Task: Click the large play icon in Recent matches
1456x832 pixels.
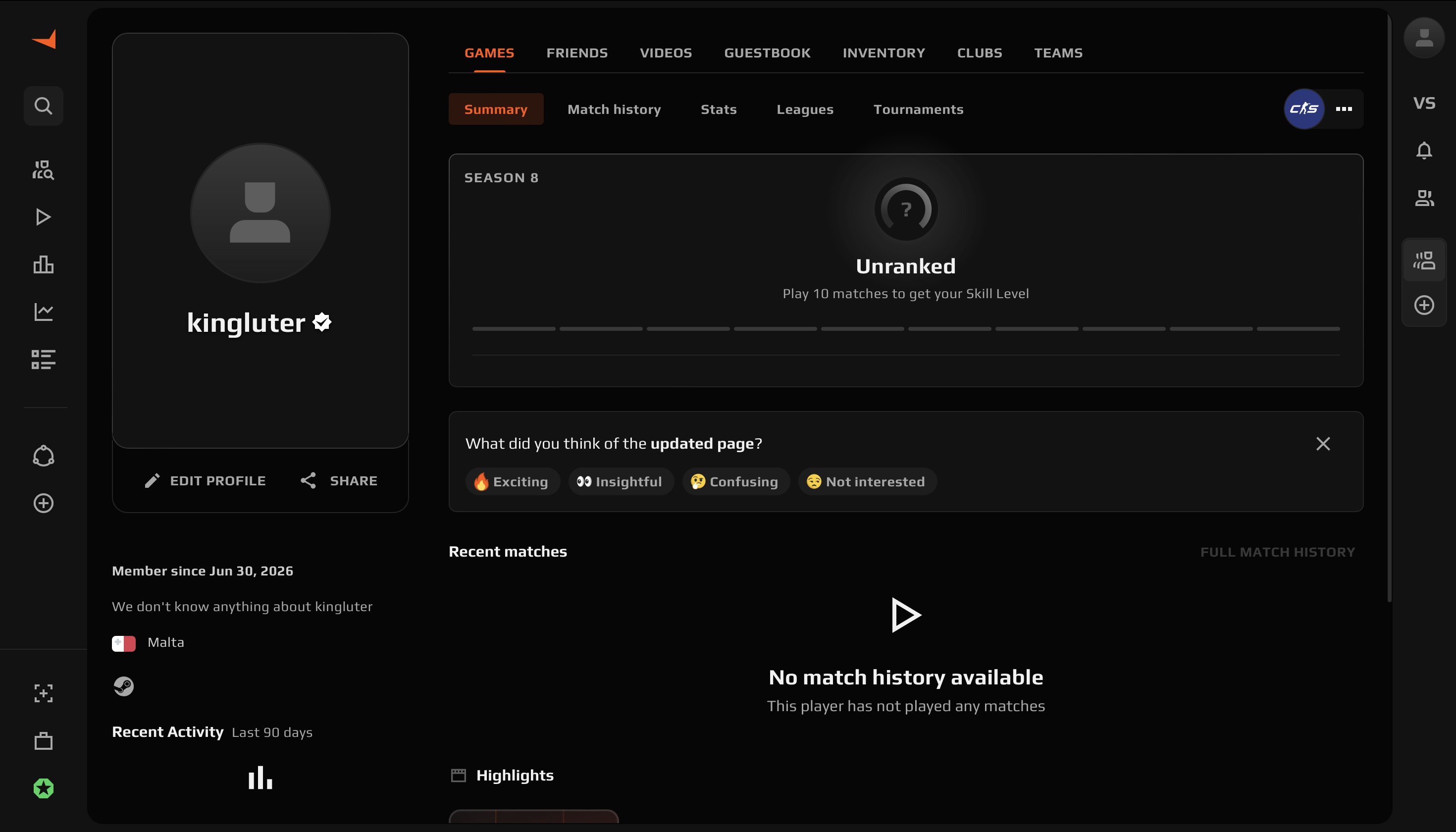Action: pos(906,616)
